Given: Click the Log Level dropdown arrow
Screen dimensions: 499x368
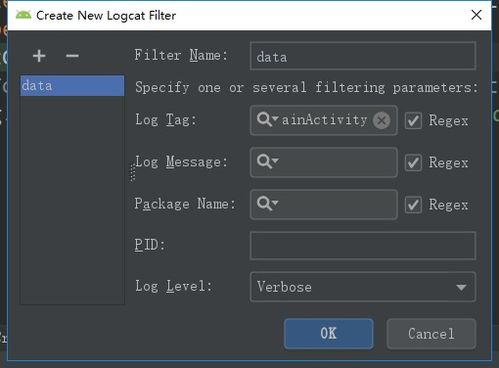Looking at the screenshot, I should pyautogui.click(x=461, y=287).
